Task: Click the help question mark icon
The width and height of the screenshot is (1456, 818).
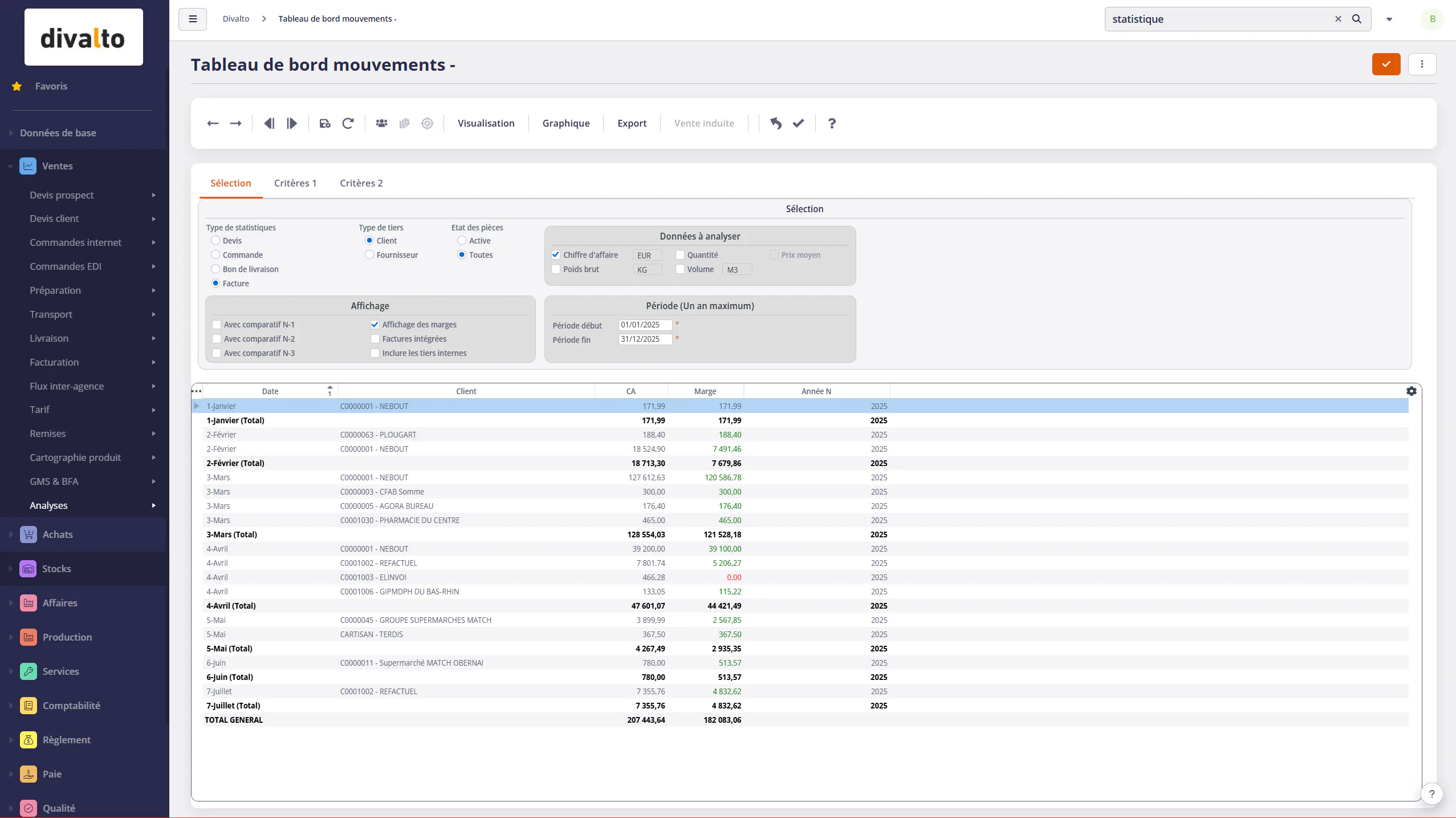Action: [831, 123]
